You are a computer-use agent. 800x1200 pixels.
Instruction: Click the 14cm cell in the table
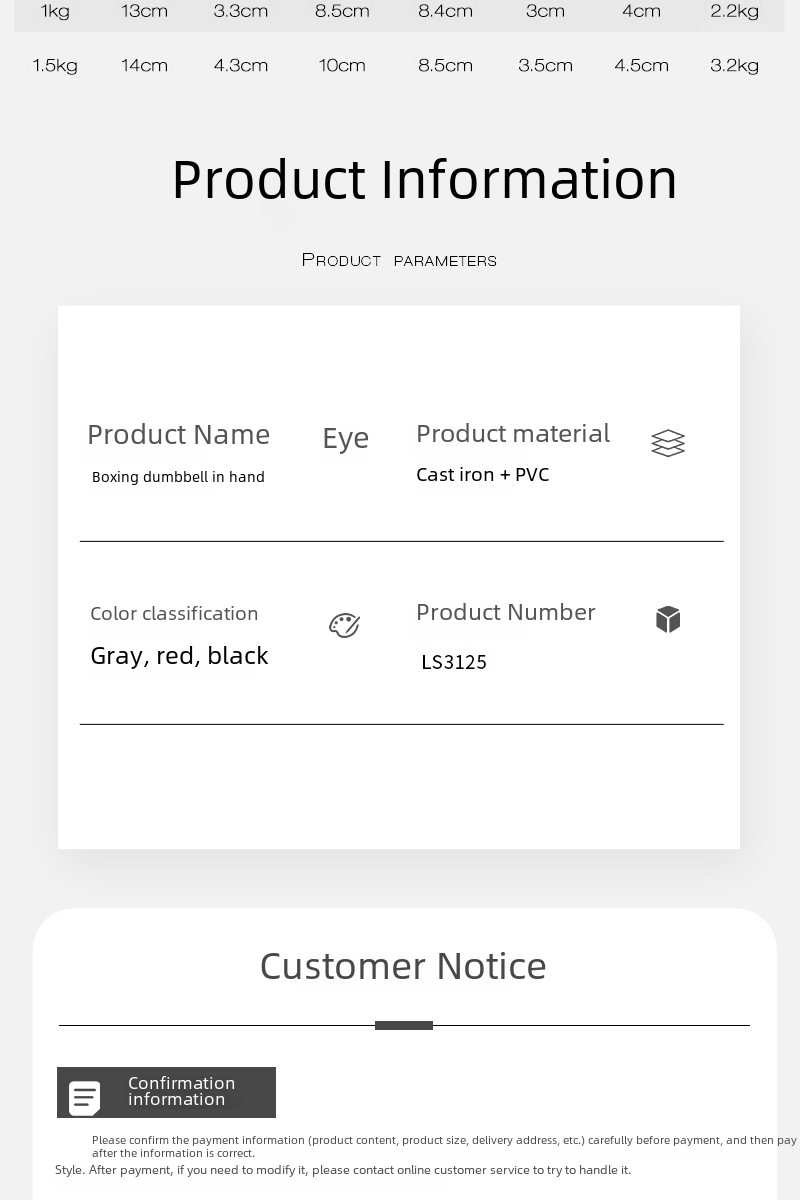145,66
